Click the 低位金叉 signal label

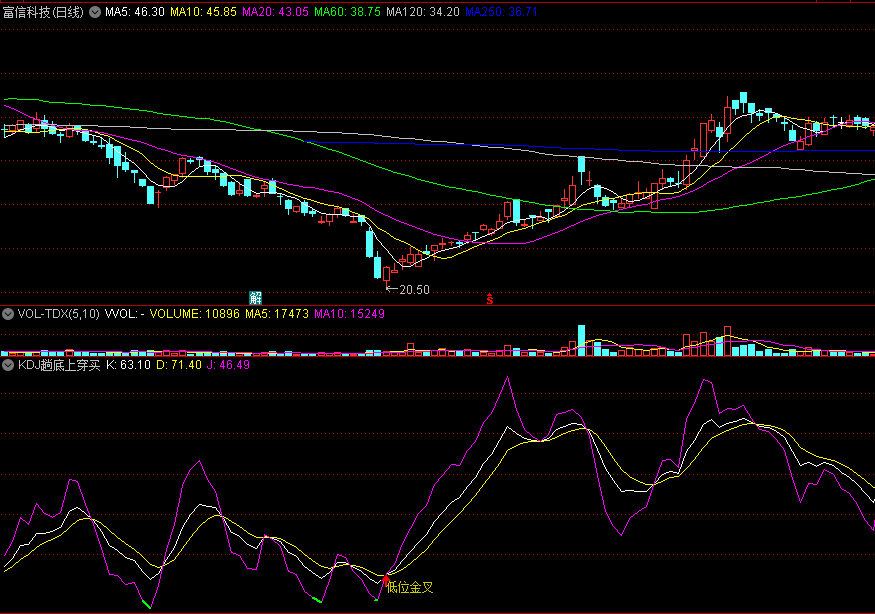[410, 587]
